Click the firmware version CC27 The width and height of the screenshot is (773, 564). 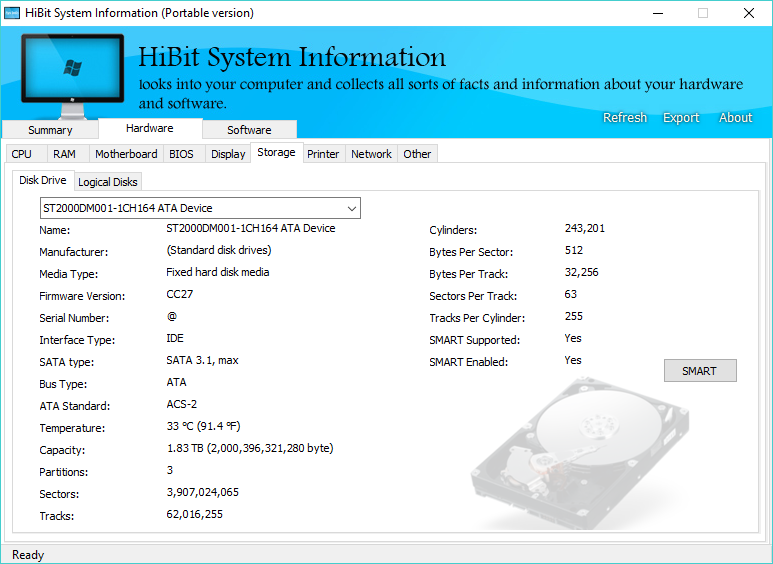pos(180,294)
